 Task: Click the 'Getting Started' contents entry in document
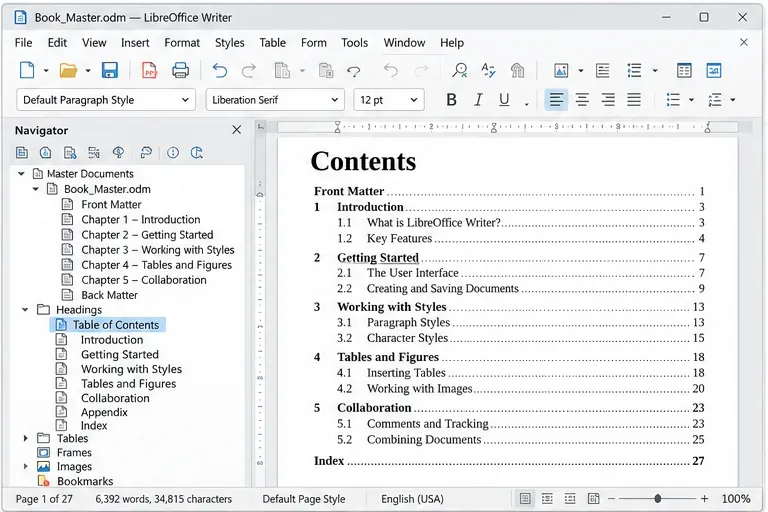[378, 258]
